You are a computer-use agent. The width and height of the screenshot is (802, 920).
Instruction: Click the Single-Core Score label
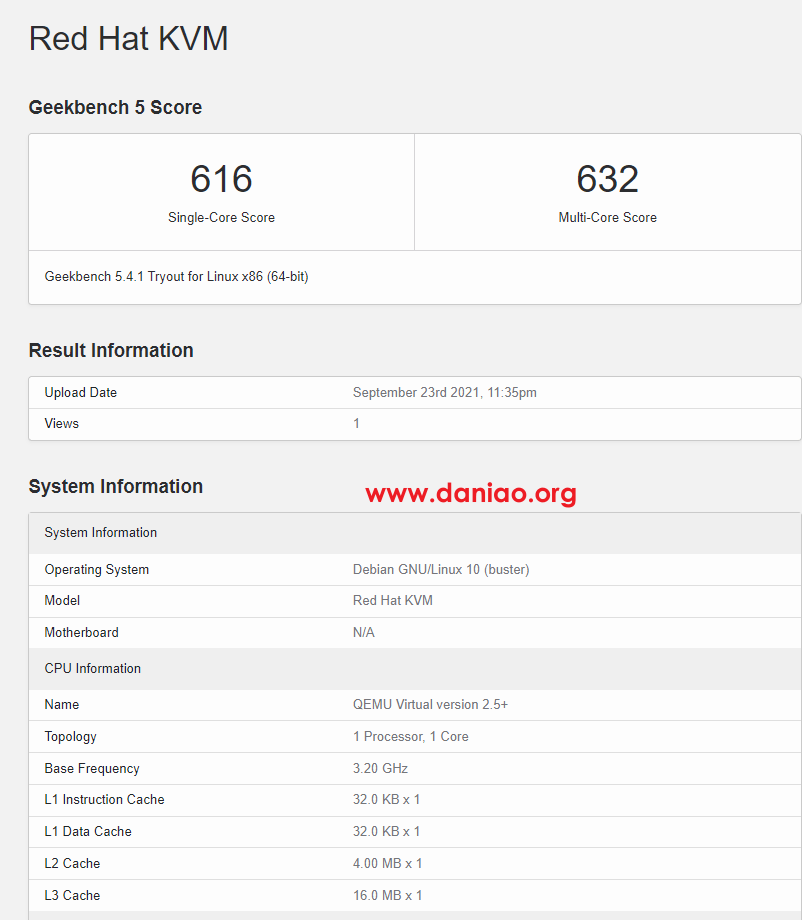(x=221, y=217)
